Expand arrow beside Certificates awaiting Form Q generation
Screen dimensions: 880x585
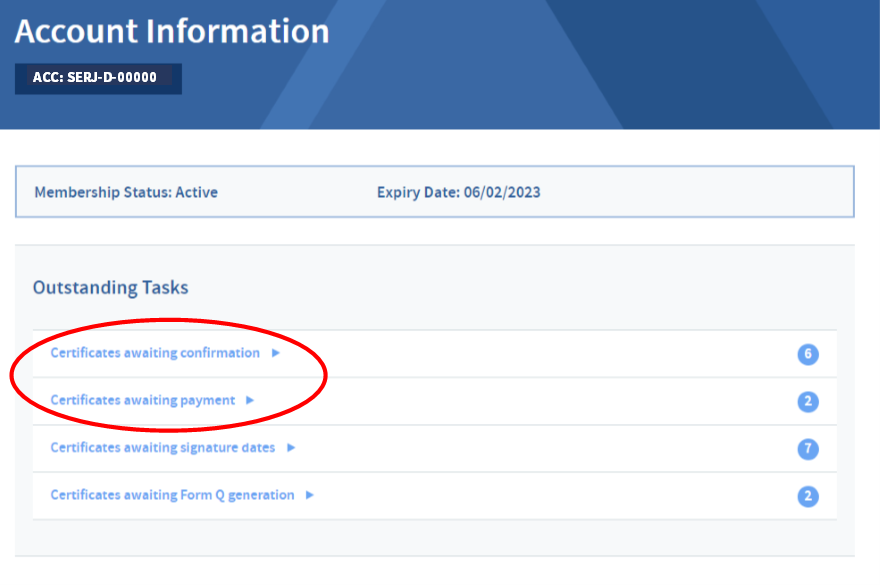[310, 495]
